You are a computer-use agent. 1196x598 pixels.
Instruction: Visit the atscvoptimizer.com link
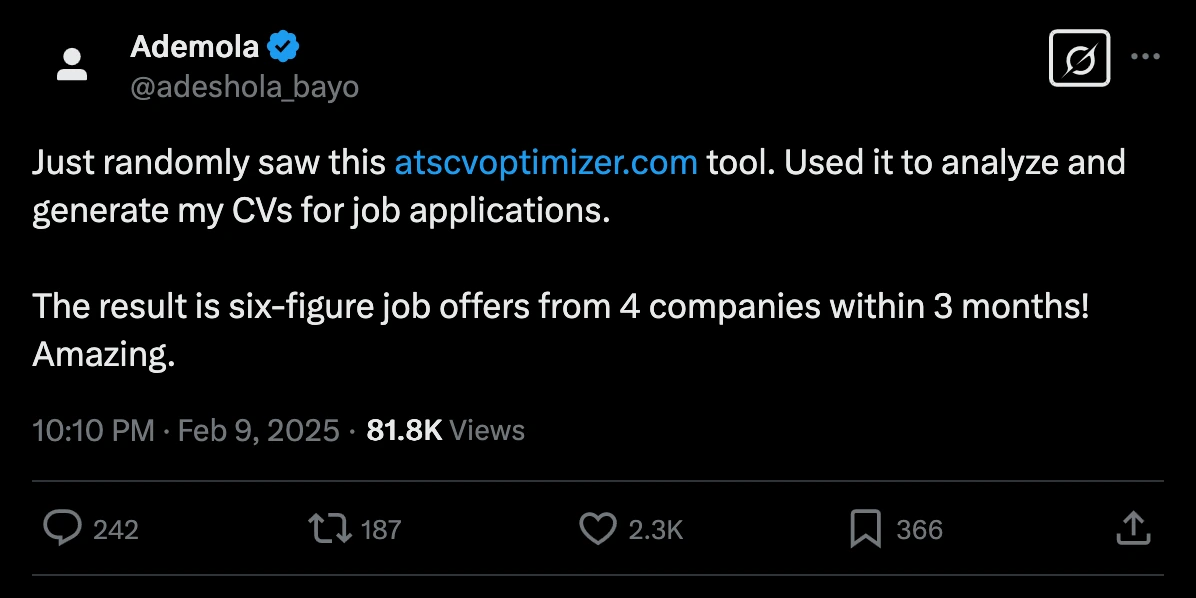pyautogui.click(x=546, y=162)
